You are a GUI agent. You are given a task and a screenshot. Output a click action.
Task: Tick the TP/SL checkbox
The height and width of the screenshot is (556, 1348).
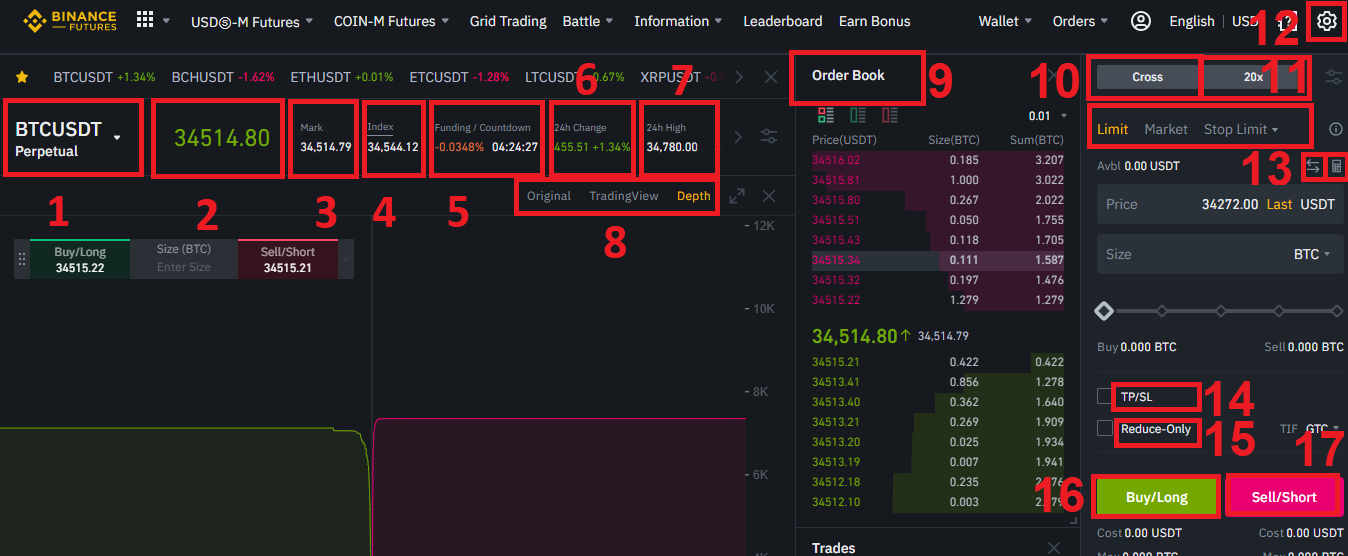coord(1104,397)
